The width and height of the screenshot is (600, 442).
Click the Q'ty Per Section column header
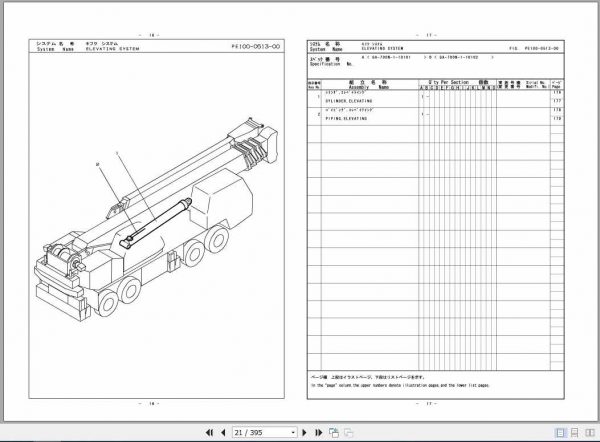[448, 82]
